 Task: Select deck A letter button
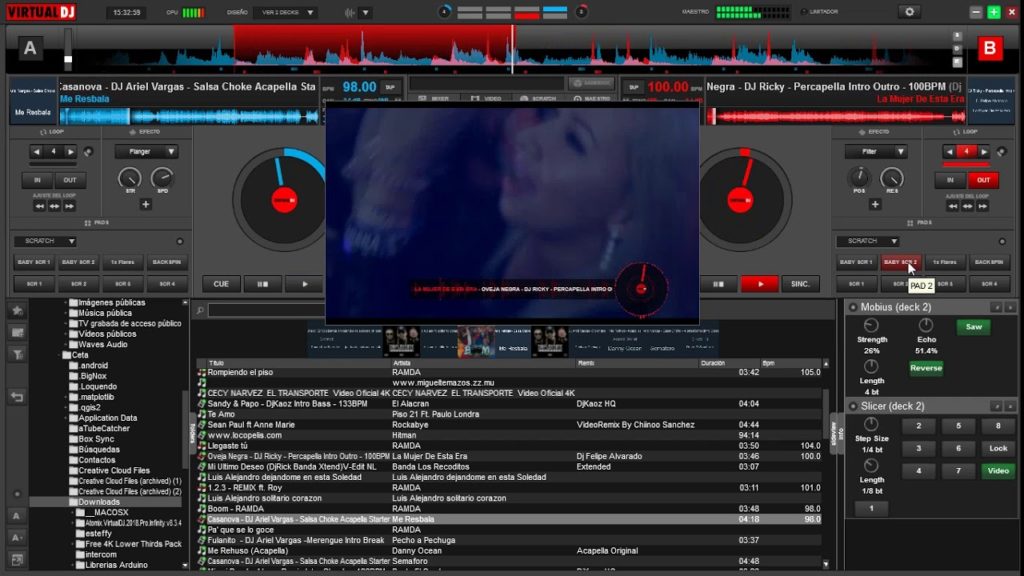pyautogui.click(x=30, y=48)
